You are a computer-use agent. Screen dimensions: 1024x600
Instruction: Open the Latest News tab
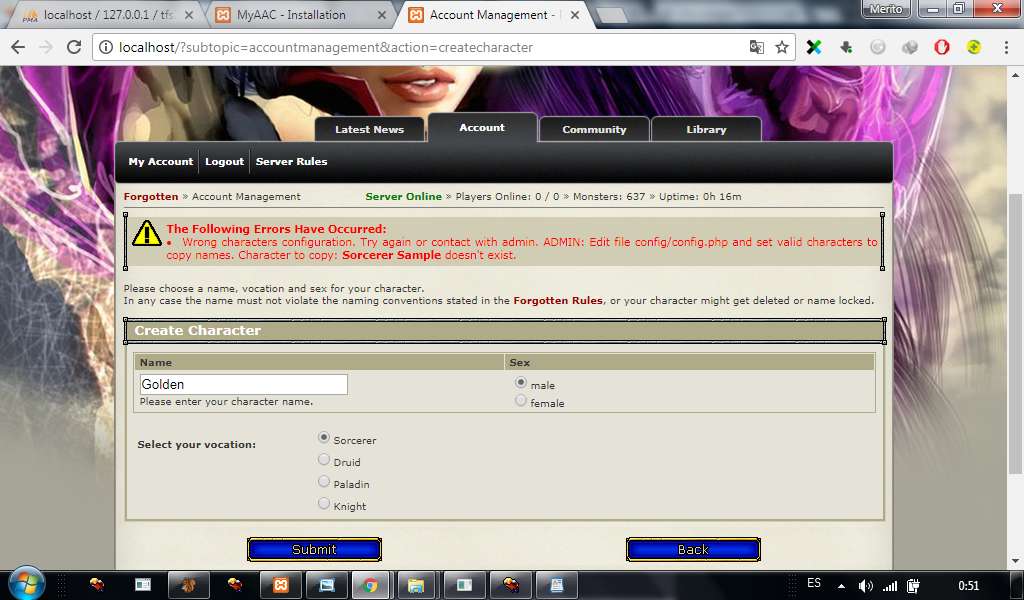click(370, 129)
